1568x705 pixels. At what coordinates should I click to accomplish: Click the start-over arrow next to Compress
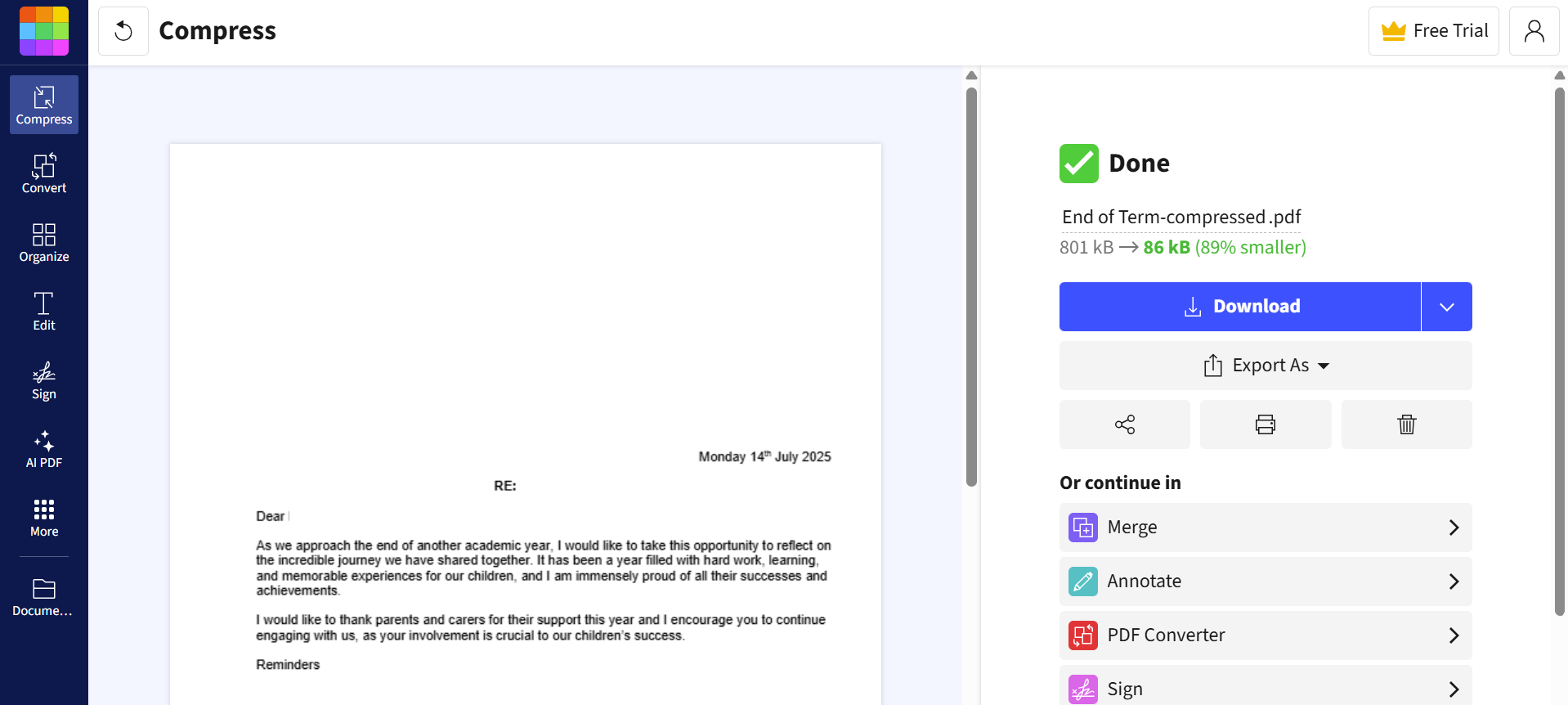(x=123, y=31)
